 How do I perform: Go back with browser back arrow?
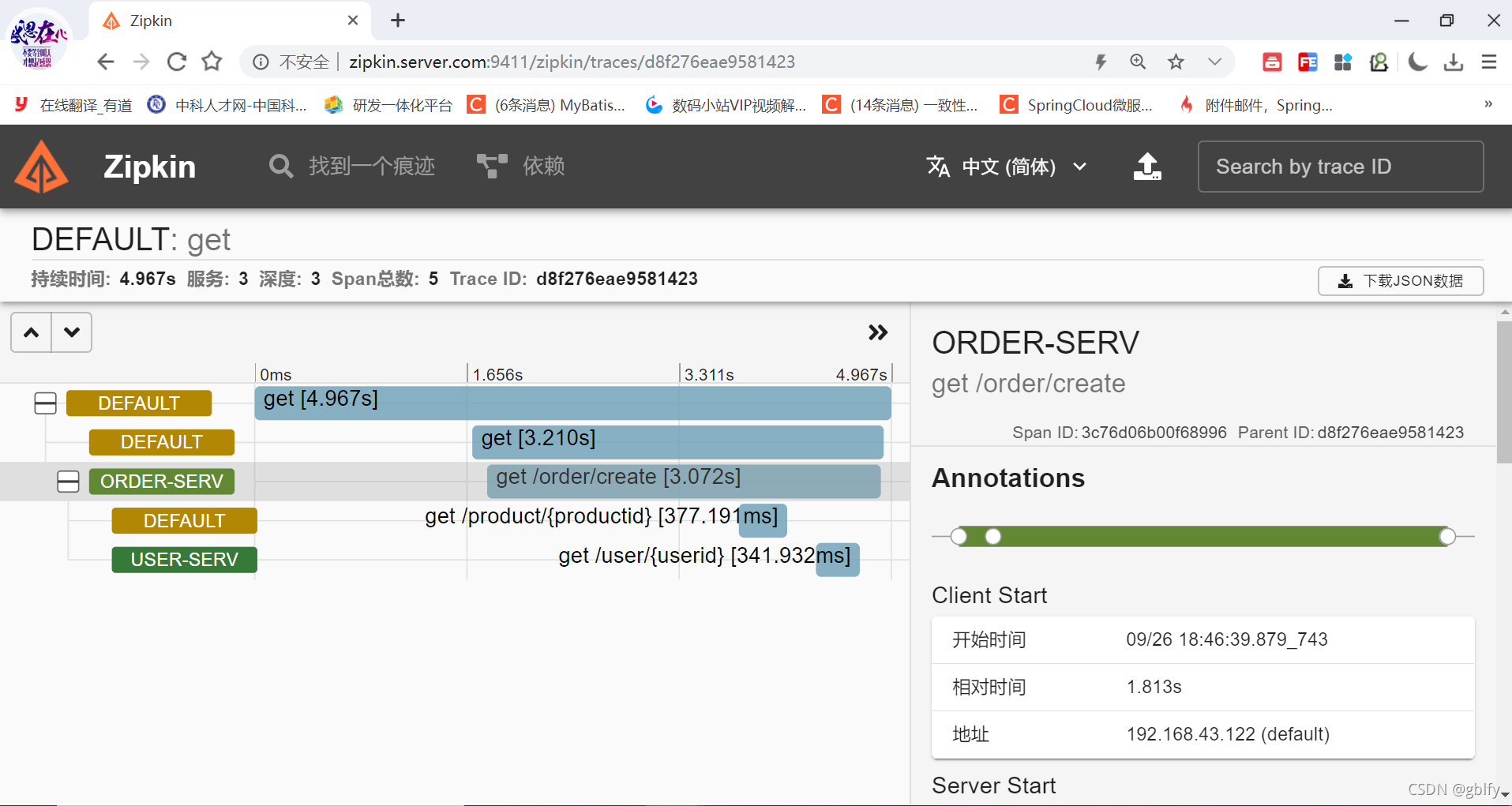pos(106,62)
